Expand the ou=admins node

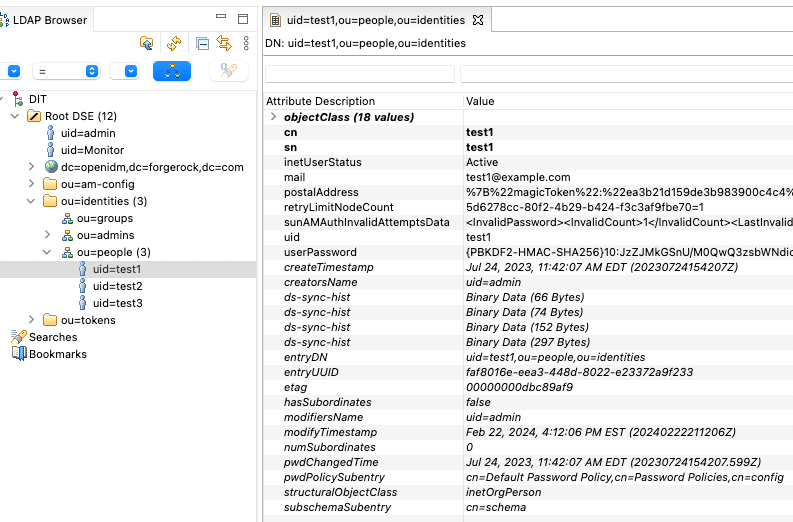48,235
